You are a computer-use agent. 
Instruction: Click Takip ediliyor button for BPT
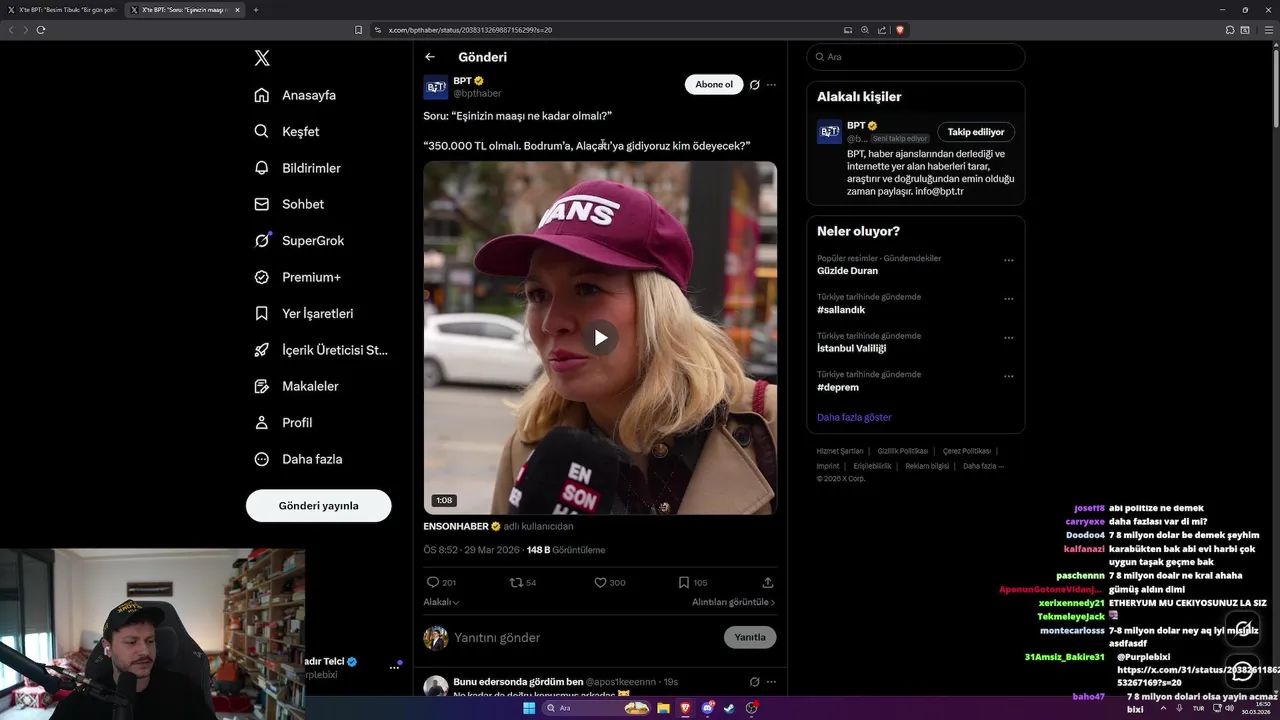pyautogui.click(x=976, y=132)
